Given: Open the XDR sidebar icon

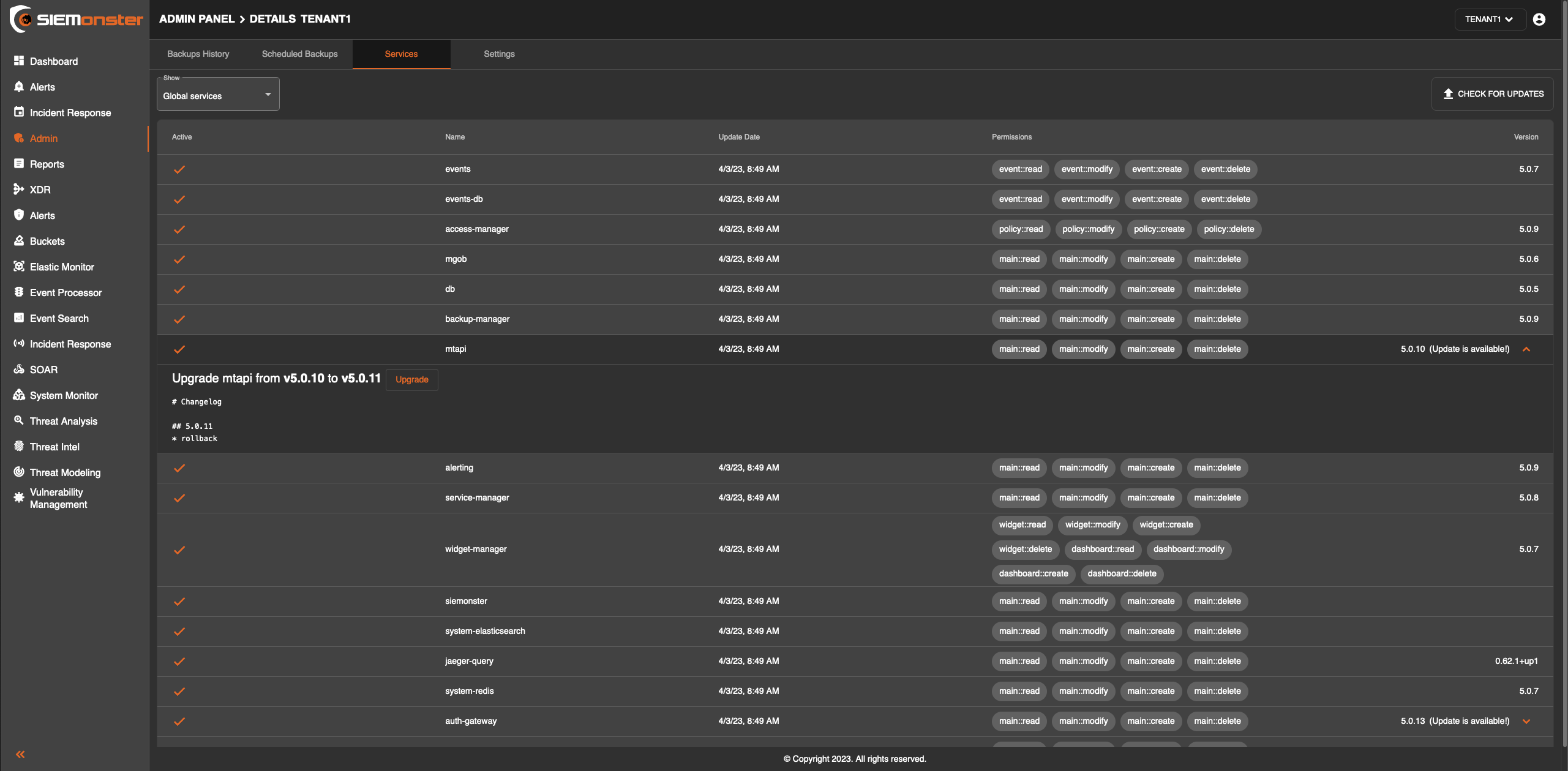Looking at the screenshot, I should click(19, 190).
